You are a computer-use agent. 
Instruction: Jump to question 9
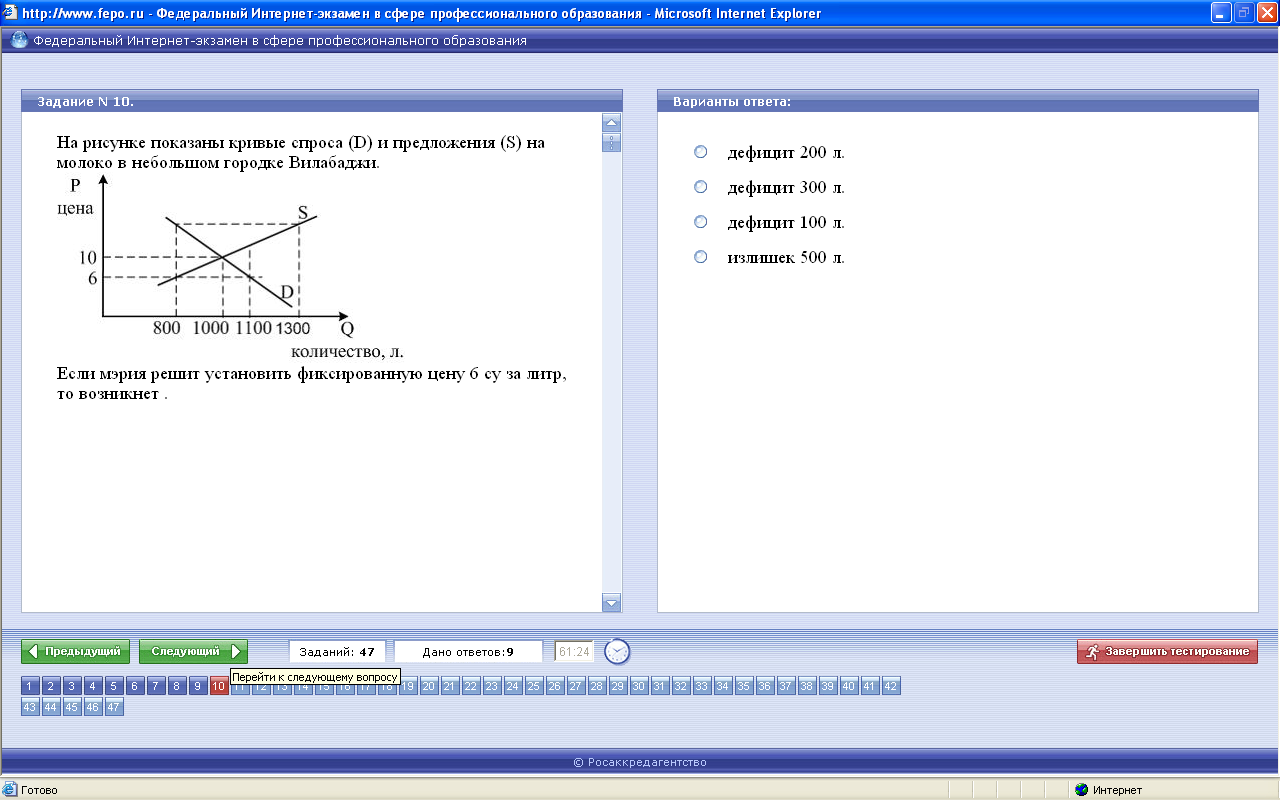[x=198, y=686]
